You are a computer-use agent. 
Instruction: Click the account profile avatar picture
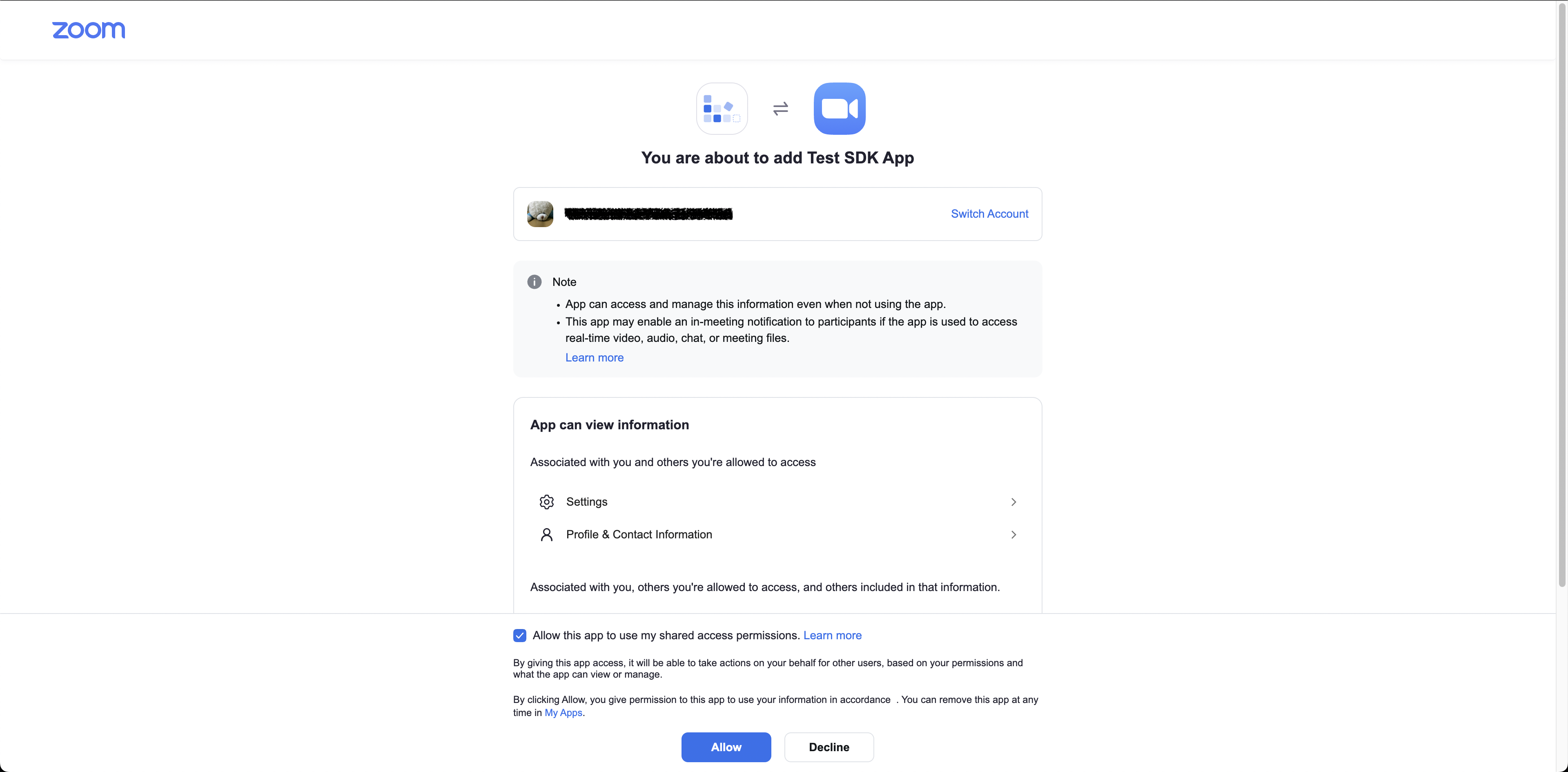coord(539,214)
